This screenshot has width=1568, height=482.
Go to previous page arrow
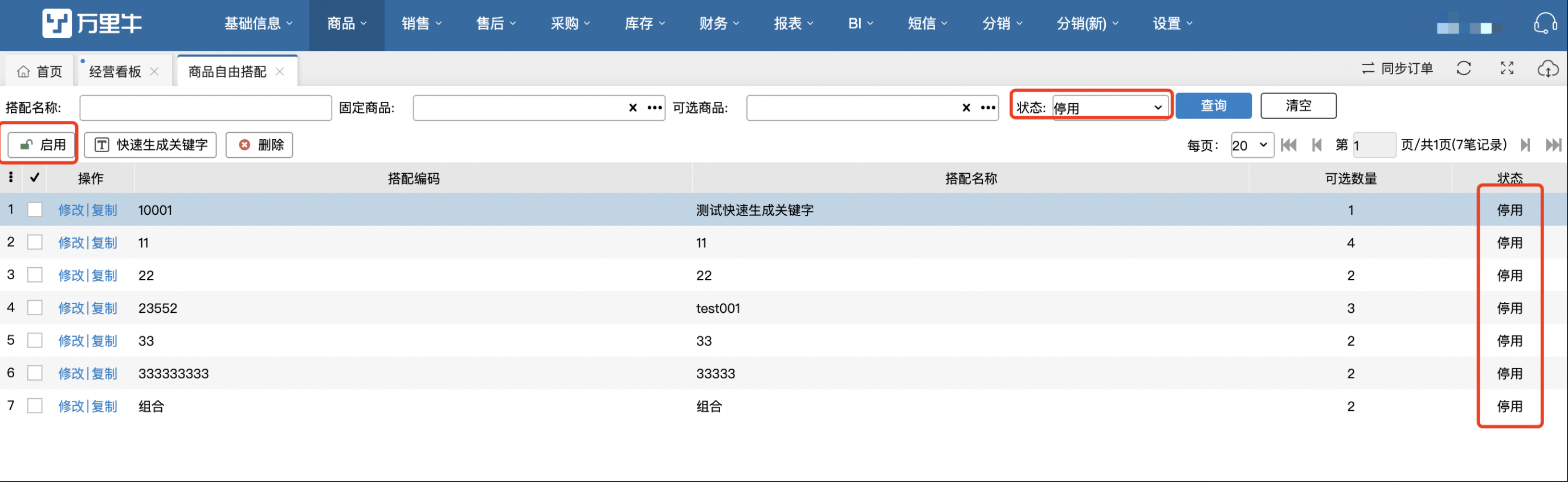[x=1317, y=145]
